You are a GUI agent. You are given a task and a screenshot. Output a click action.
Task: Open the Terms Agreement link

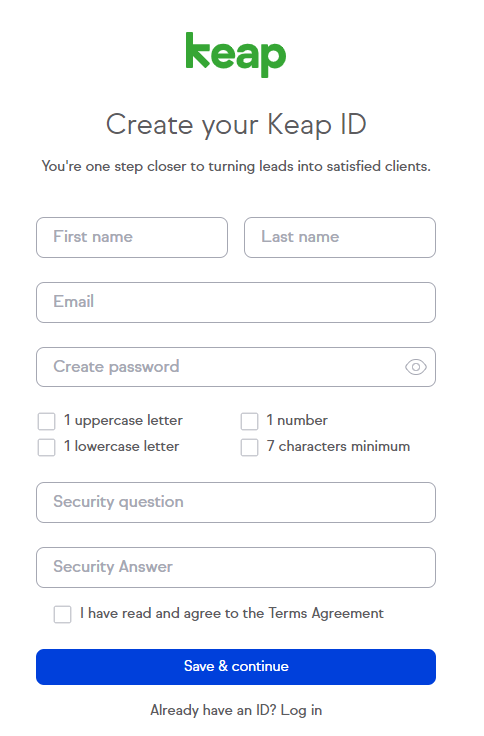326,613
